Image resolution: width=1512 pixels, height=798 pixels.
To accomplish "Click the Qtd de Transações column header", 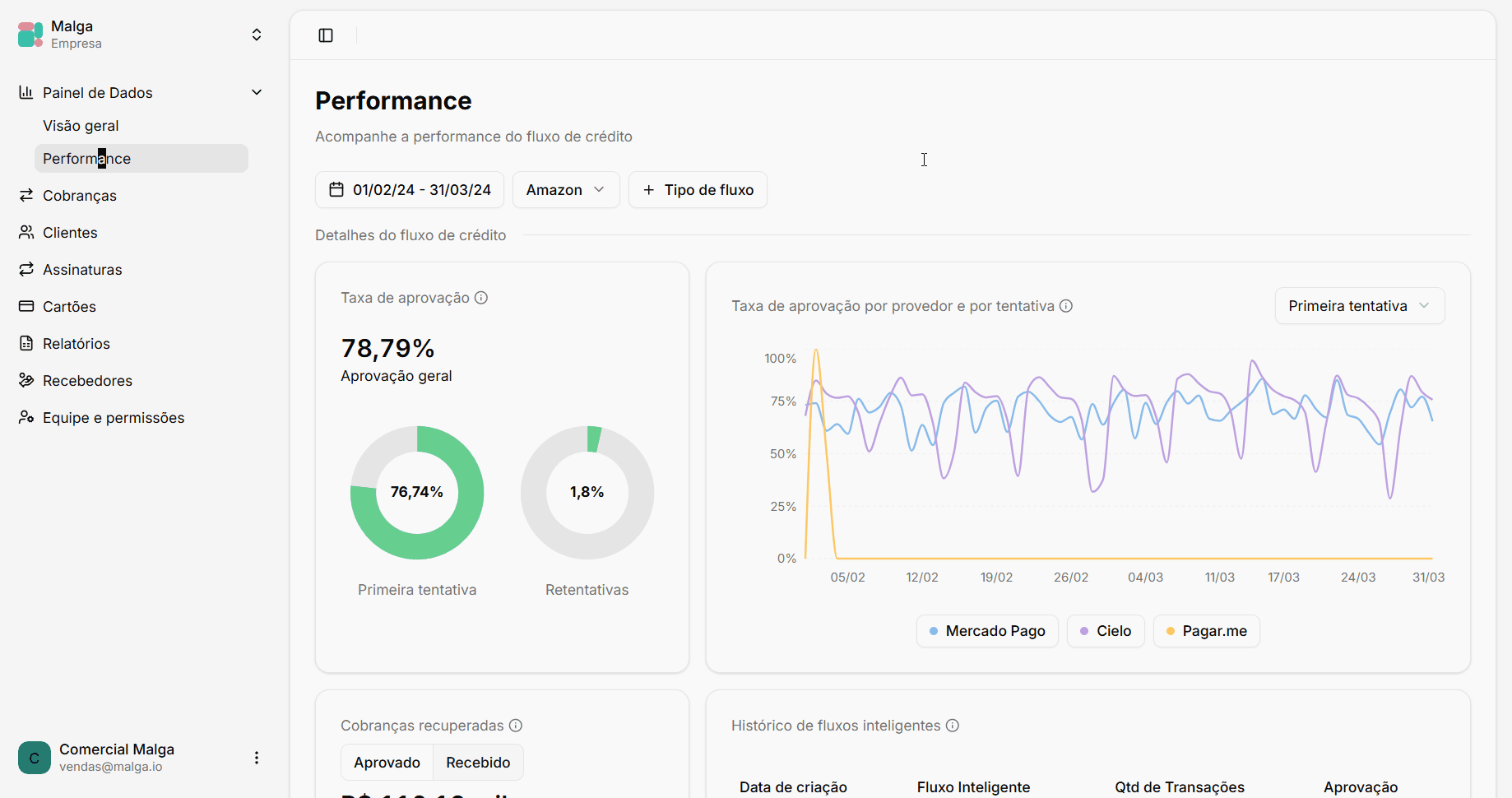I will (1180, 787).
